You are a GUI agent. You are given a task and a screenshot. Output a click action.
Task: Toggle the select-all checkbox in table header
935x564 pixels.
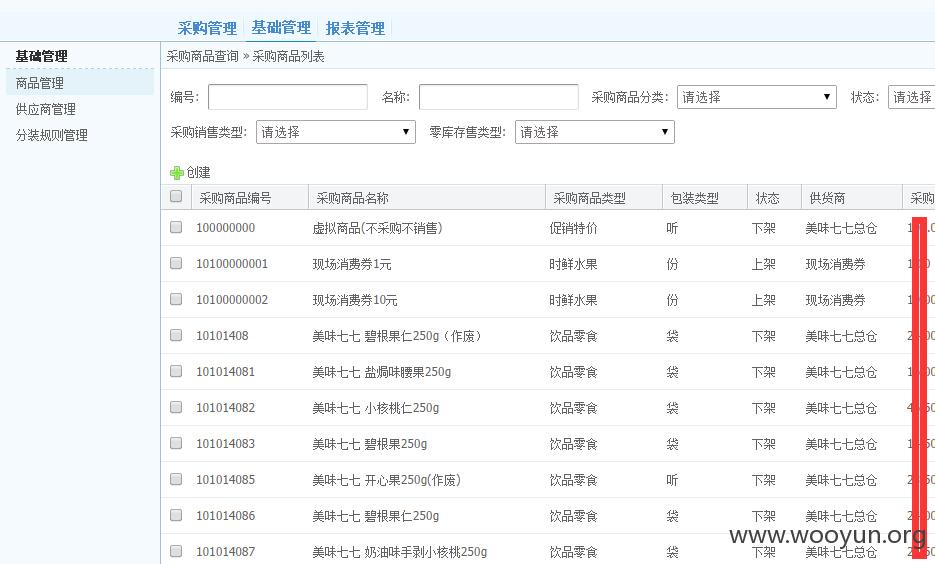pos(176,196)
